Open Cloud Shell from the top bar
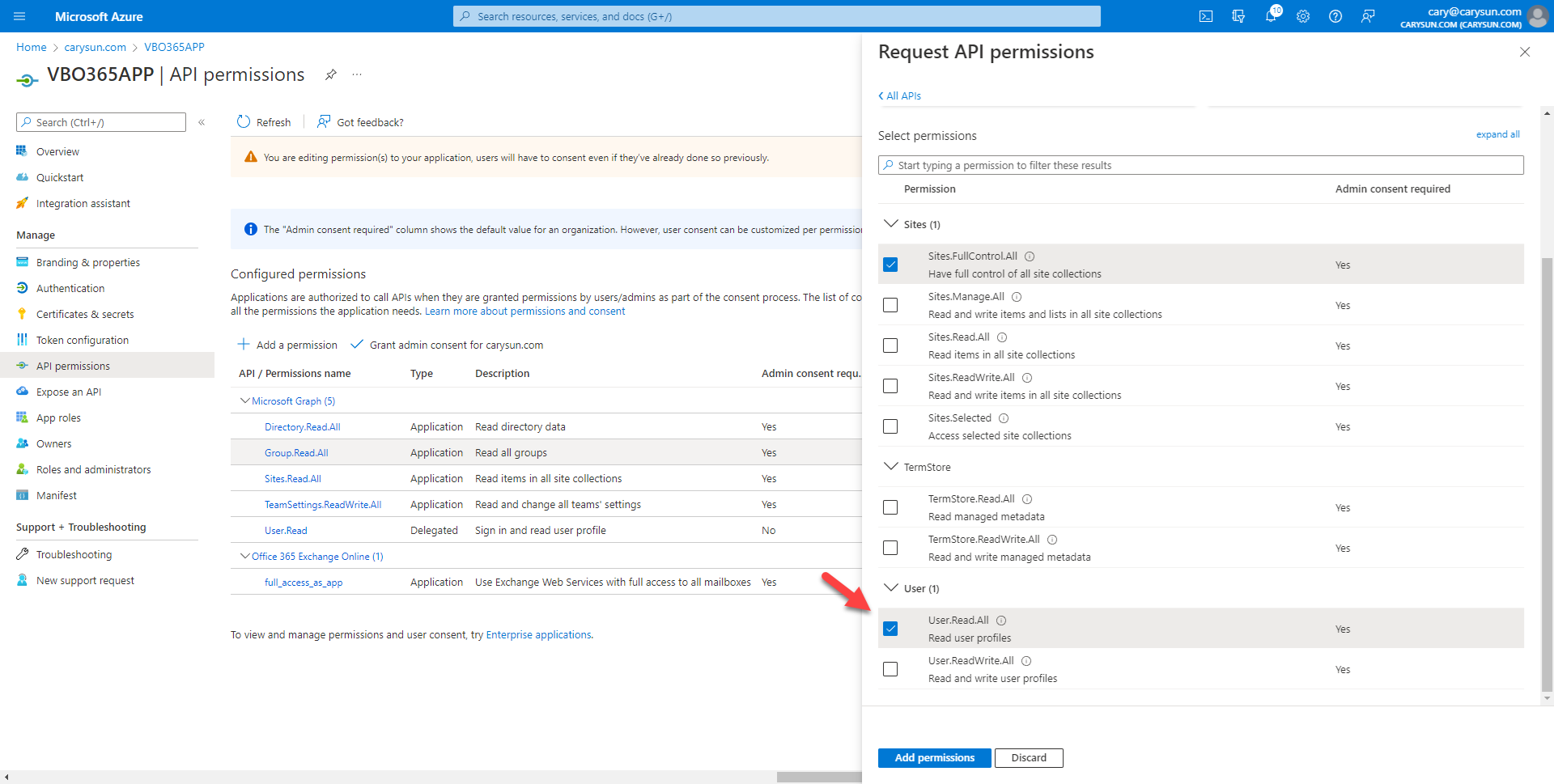Image resolution: width=1554 pixels, height=784 pixels. pyautogui.click(x=1206, y=16)
